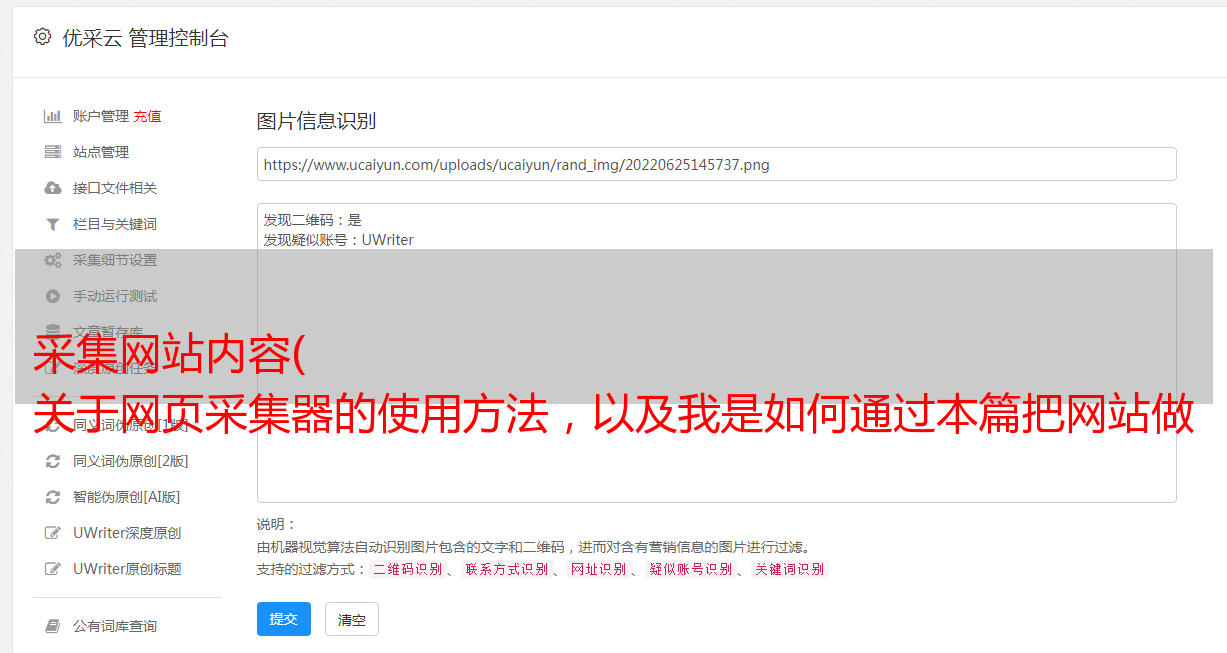The height and width of the screenshot is (653, 1227).
Task: Click the gear icon beside 优采云 管理控制台
Action: tap(42, 37)
